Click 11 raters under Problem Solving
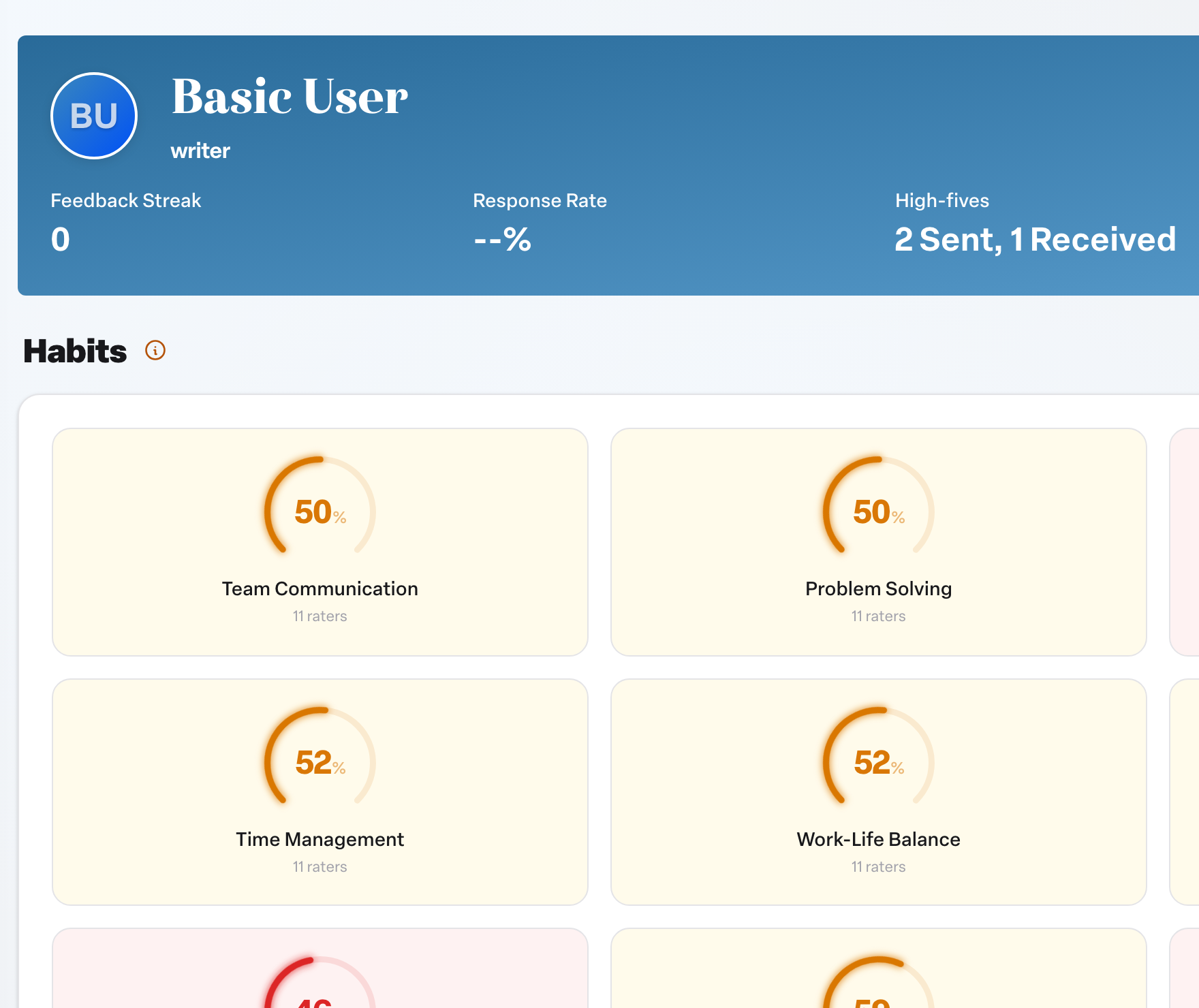 [x=879, y=616]
